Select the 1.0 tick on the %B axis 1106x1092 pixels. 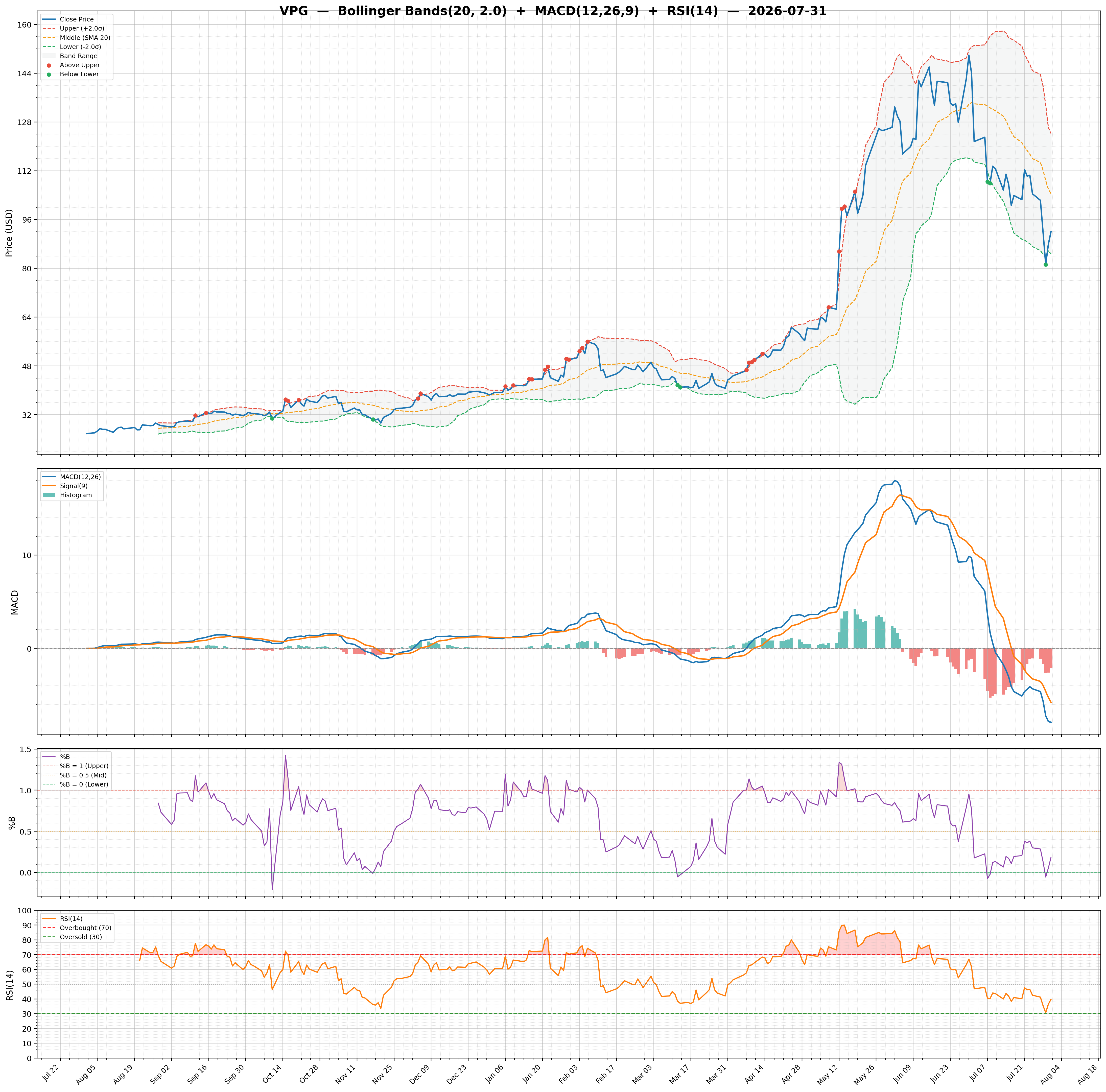[26, 790]
